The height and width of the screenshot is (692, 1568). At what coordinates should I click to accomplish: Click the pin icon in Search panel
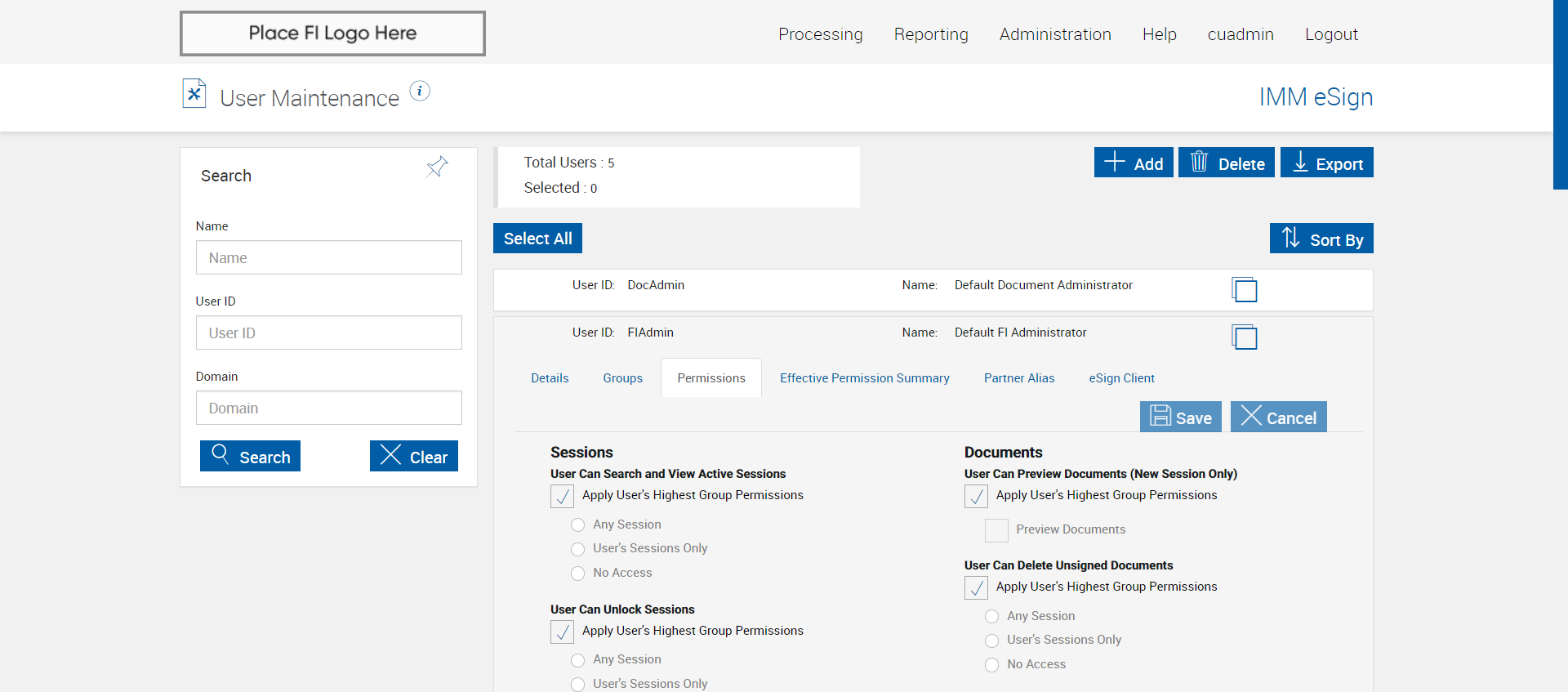point(437,167)
